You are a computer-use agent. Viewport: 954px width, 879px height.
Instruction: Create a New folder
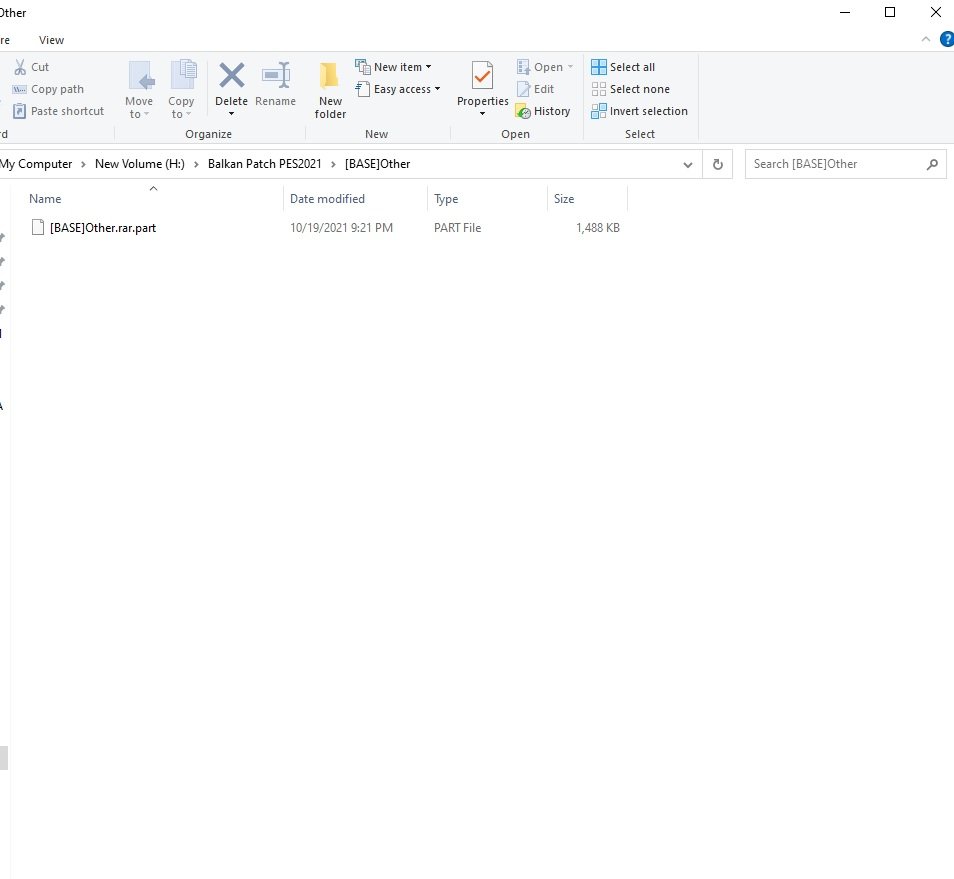(330, 89)
